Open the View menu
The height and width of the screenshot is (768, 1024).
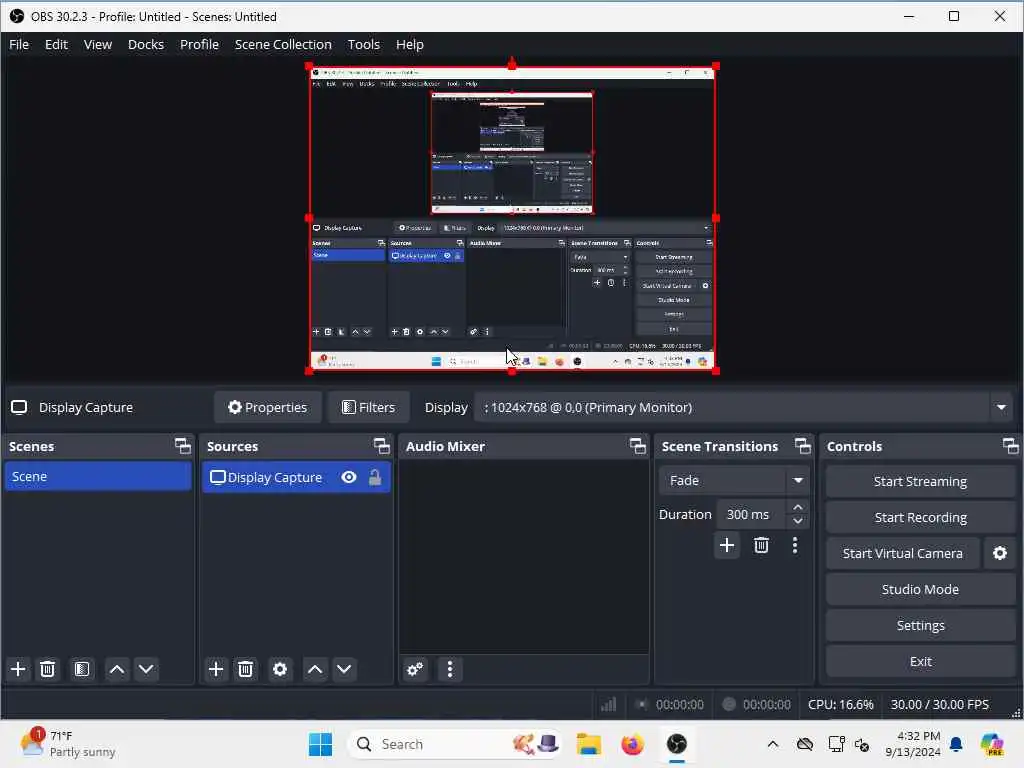[x=97, y=44]
